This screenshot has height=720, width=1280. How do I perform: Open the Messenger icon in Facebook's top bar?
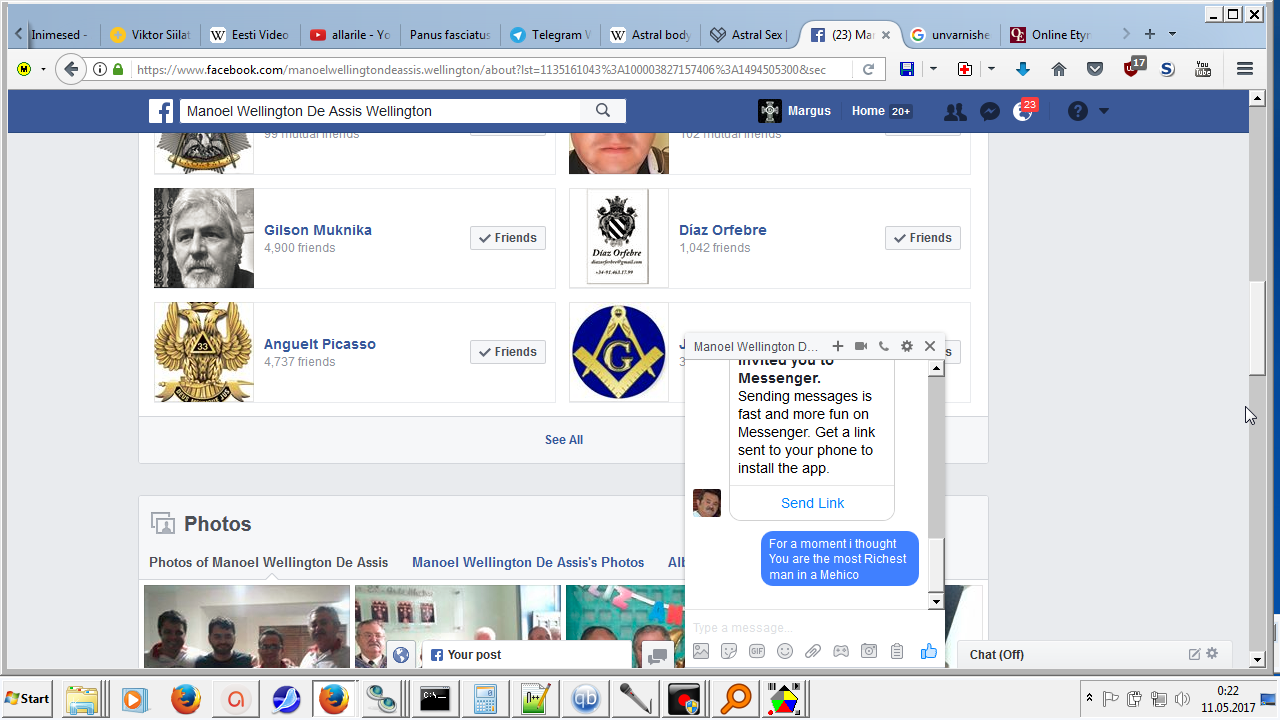pos(989,111)
